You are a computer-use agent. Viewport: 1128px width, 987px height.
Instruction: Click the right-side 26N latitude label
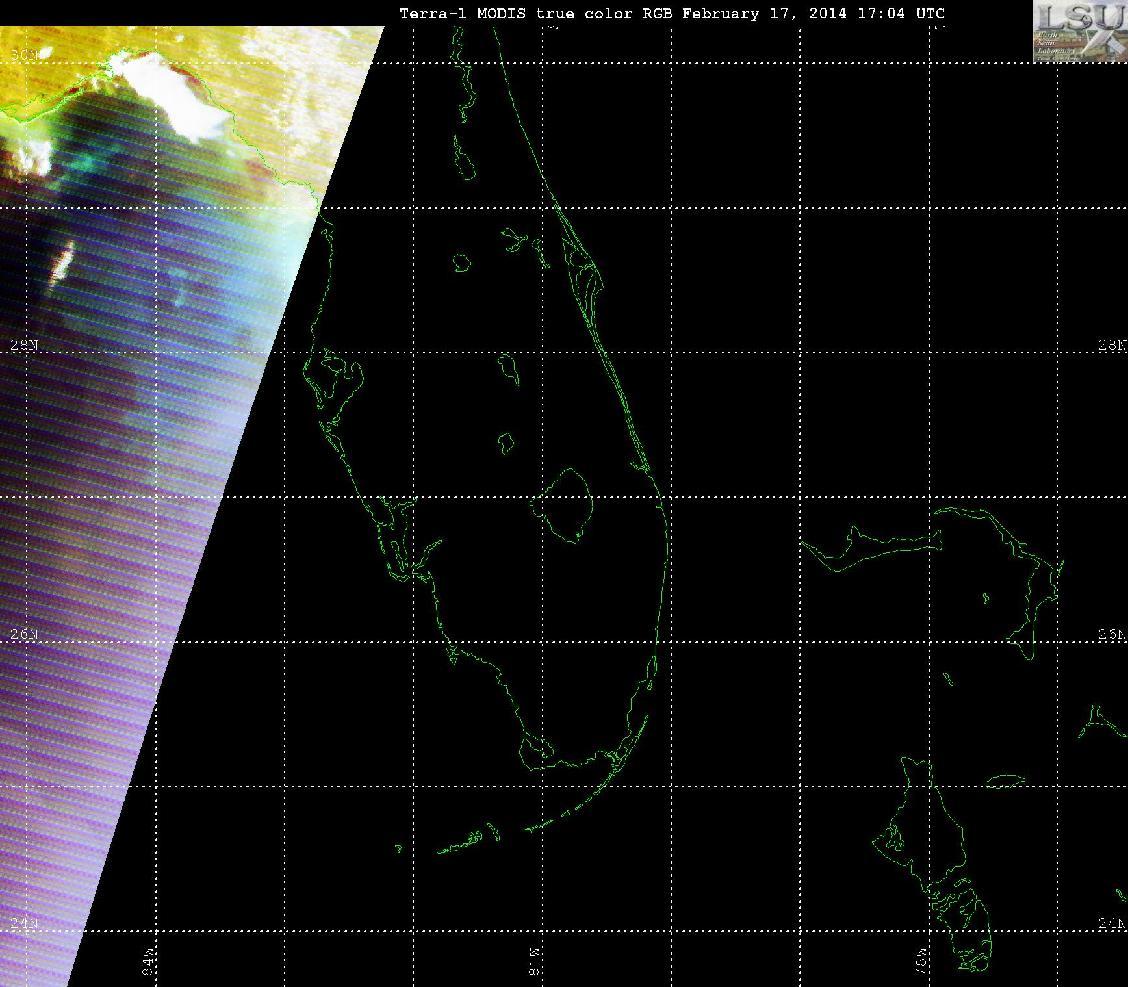[1112, 634]
